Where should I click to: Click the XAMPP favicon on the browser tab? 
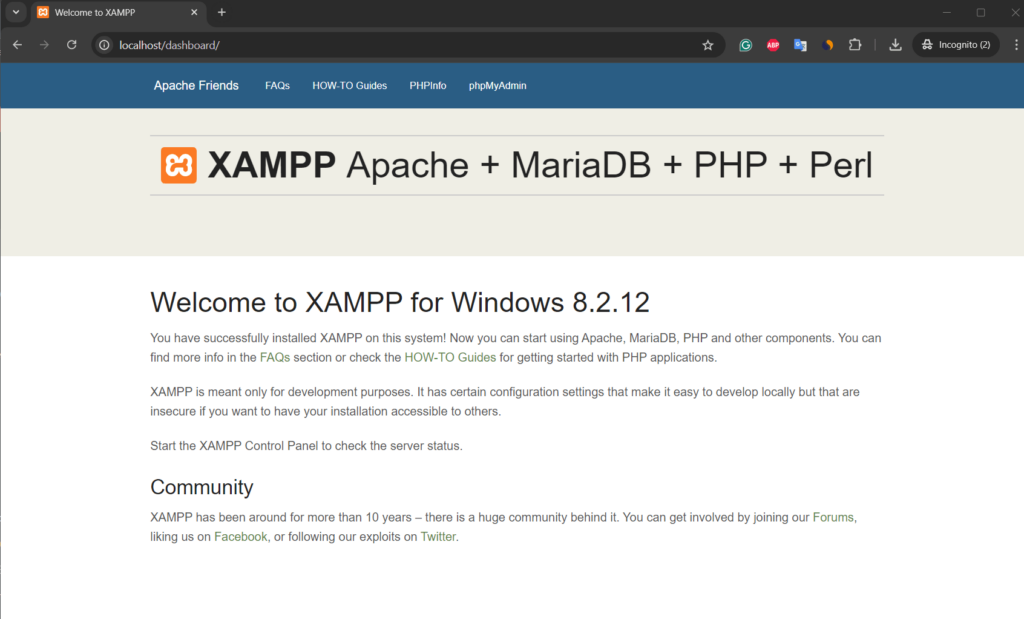[43, 12]
